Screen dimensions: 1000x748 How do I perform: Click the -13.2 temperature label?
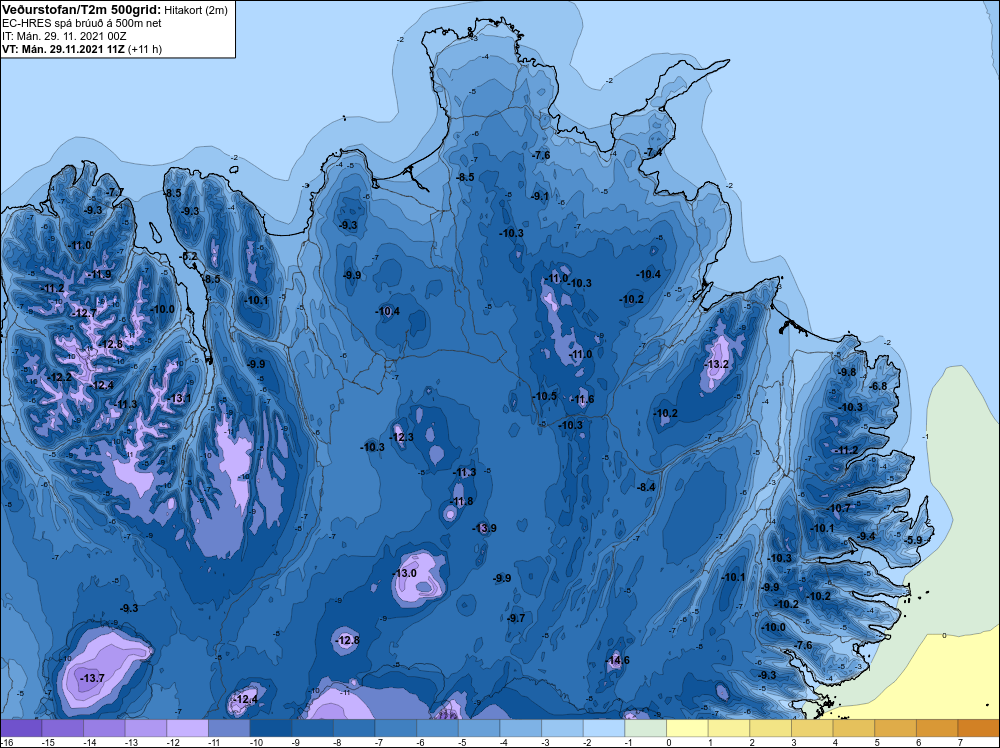click(x=716, y=365)
